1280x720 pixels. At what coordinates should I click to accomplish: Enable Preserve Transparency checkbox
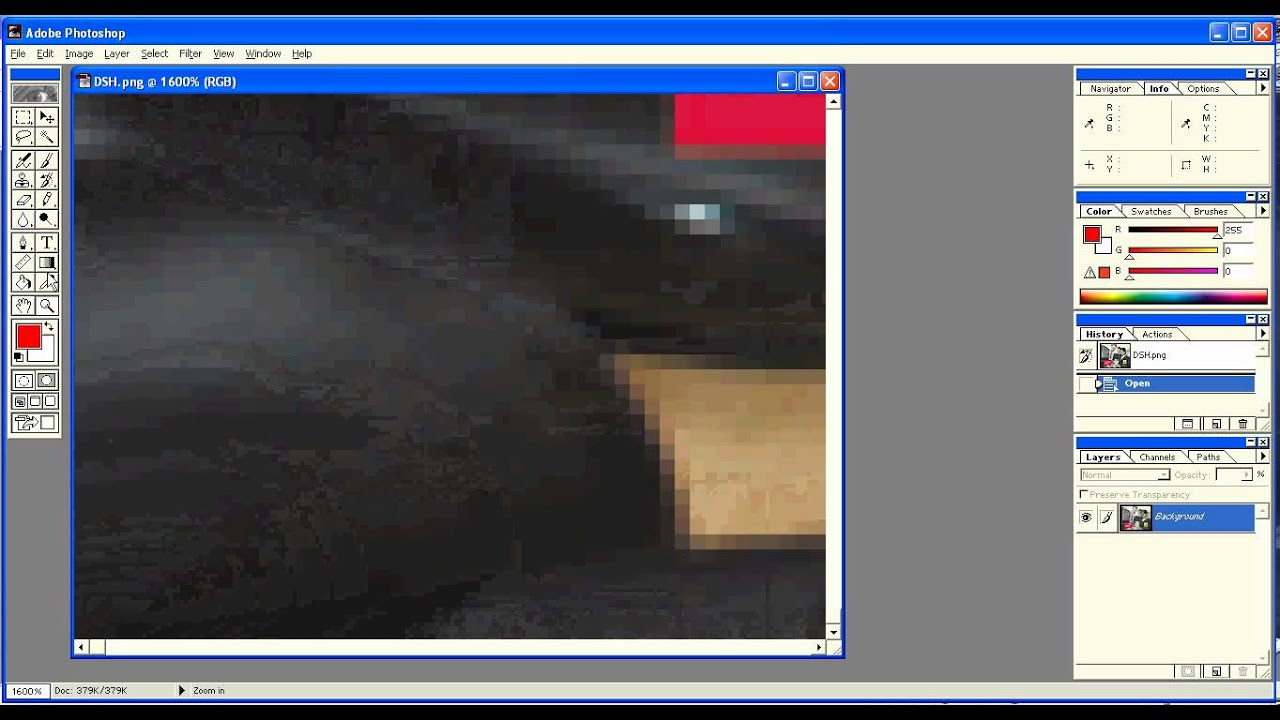(x=1084, y=495)
